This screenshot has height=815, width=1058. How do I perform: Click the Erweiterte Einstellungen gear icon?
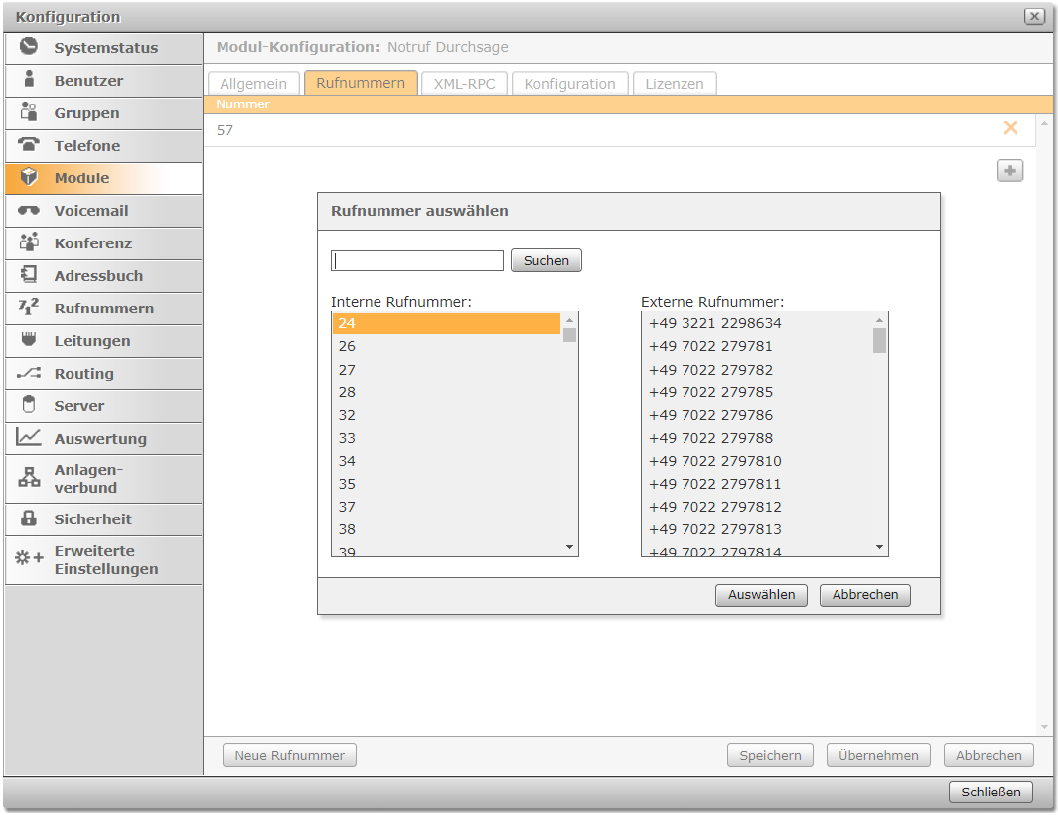tap(29, 558)
